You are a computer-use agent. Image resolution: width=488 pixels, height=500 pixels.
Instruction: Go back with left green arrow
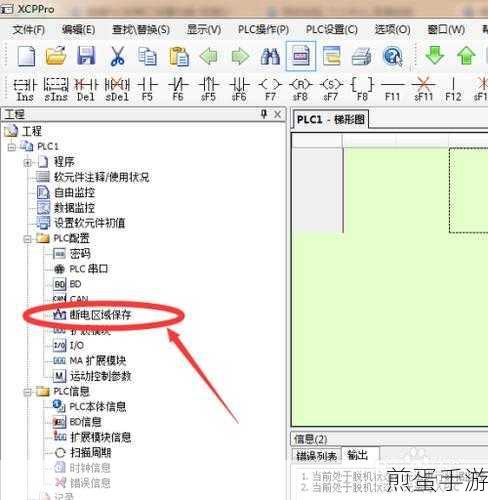[209, 56]
